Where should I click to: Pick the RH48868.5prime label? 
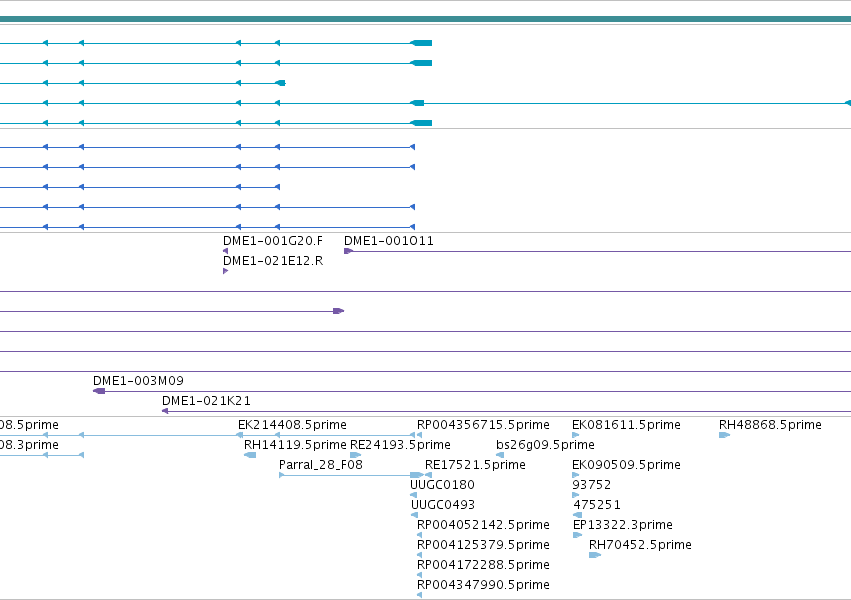click(x=770, y=425)
